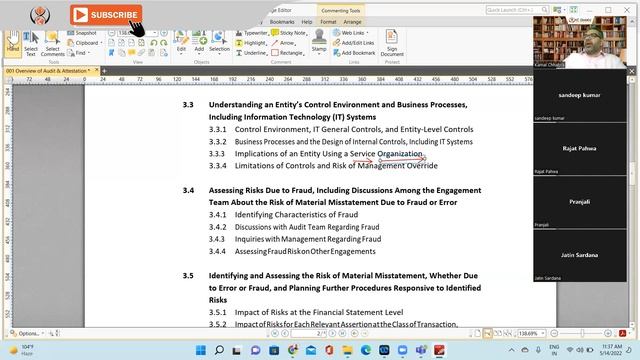Click Sign Document

(392, 43)
